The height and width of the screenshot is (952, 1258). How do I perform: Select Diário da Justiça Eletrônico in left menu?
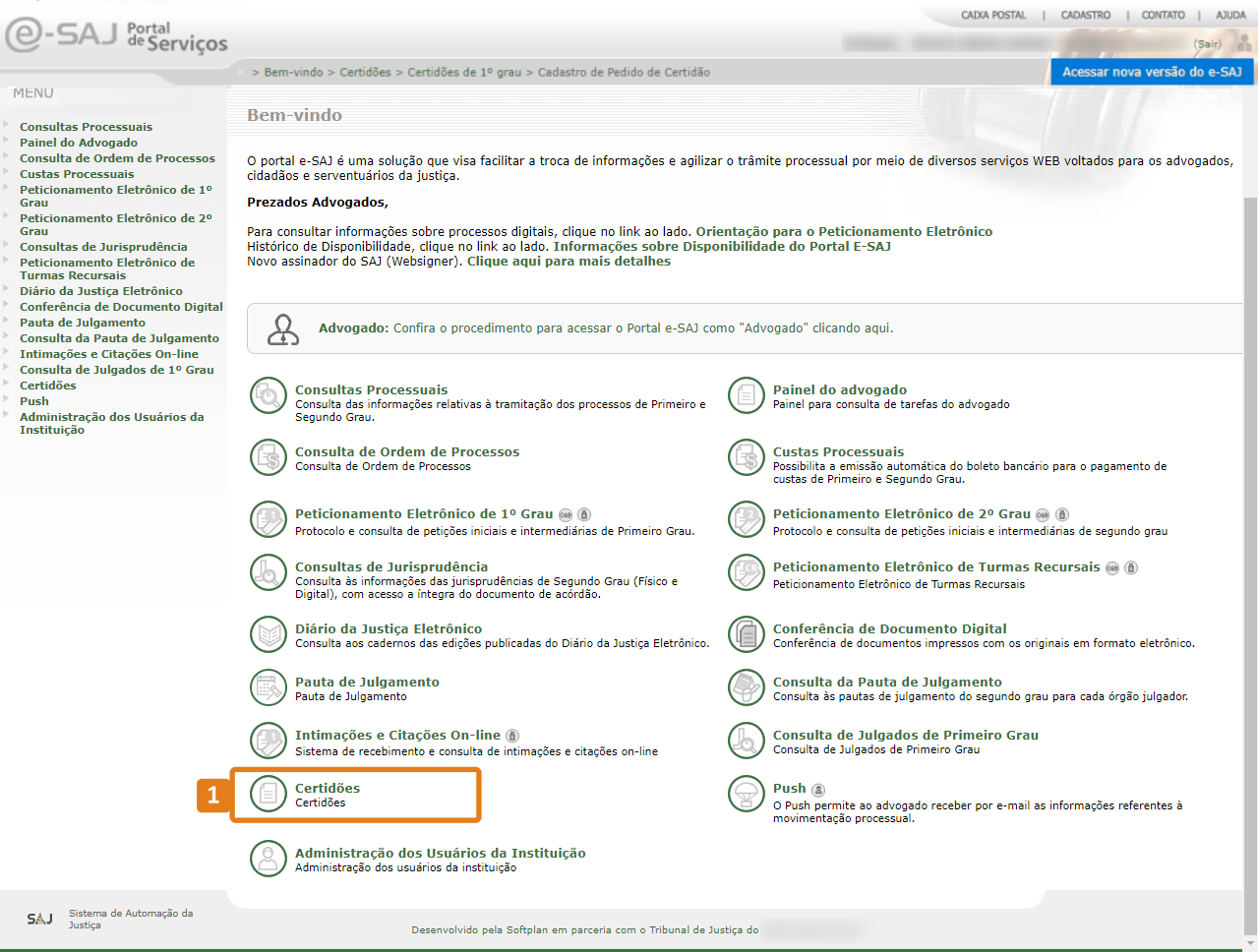[101, 291]
